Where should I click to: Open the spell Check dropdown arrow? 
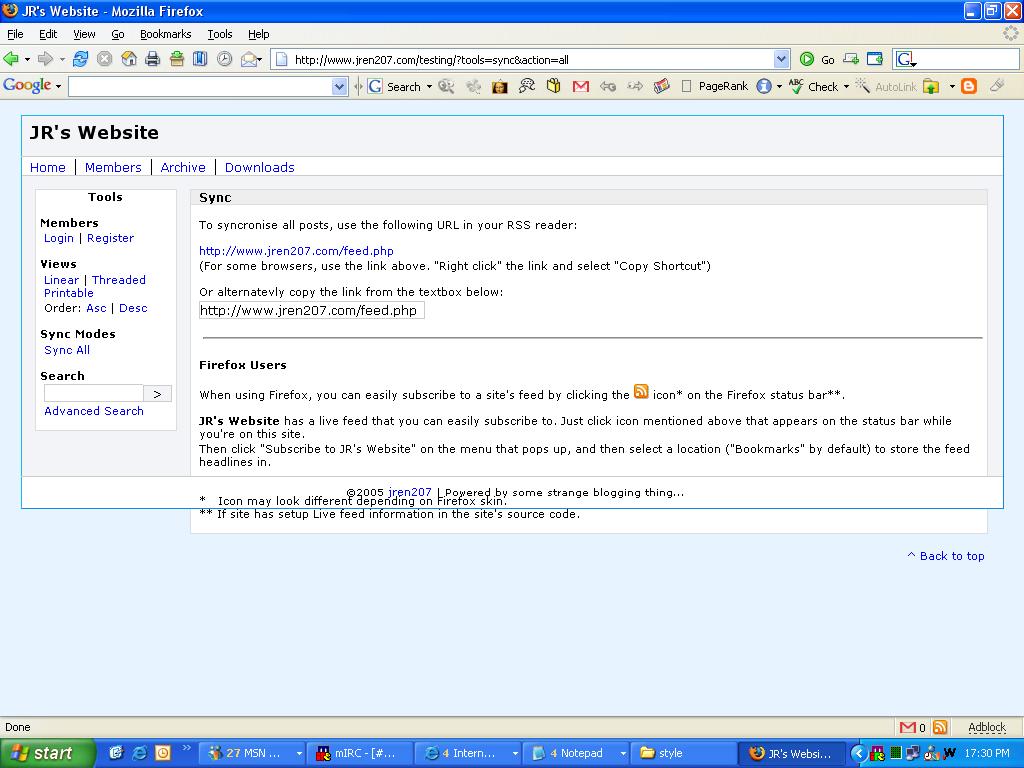[x=846, y=87]
